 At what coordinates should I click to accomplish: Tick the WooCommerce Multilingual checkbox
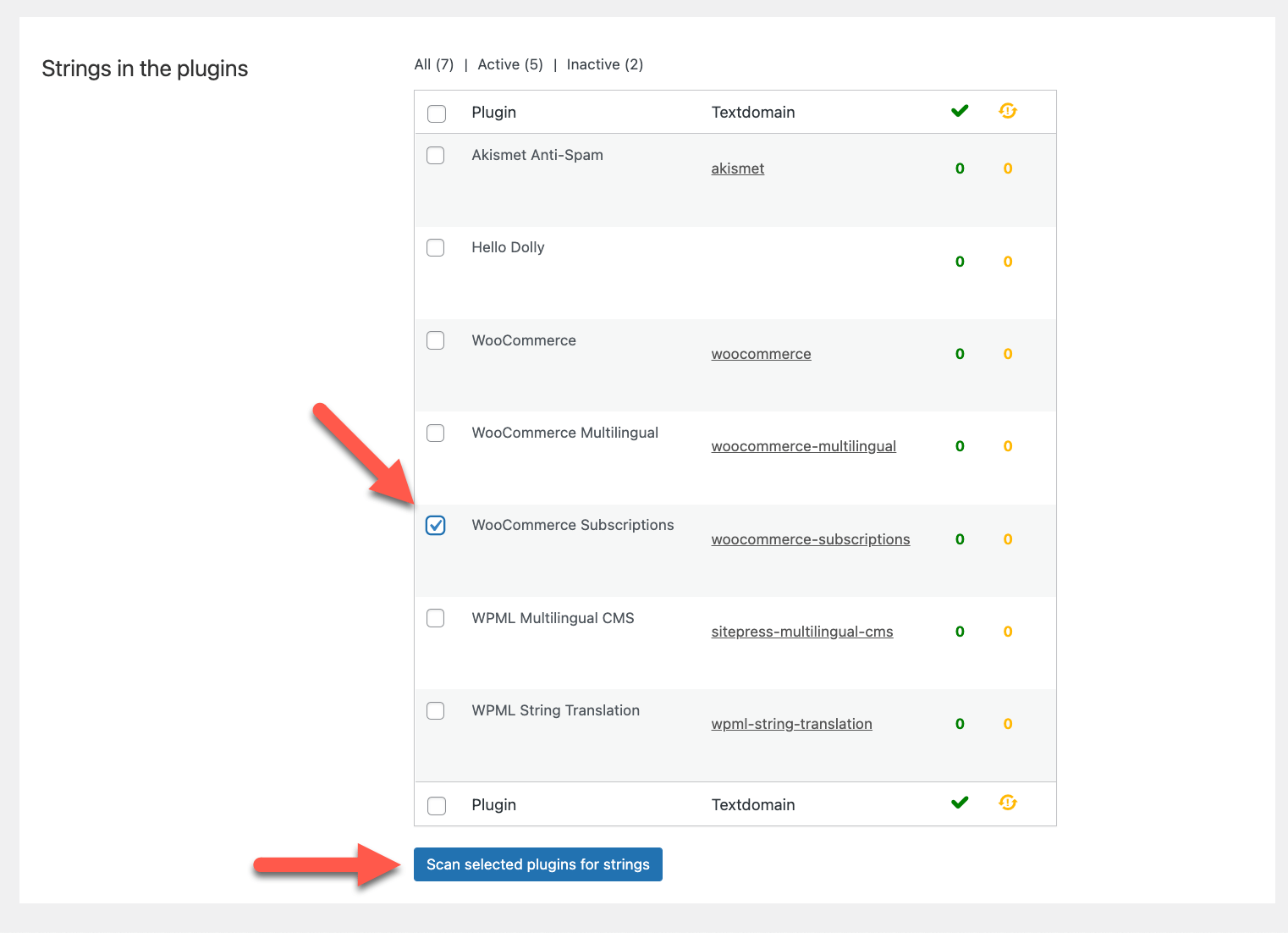[436, 433]
